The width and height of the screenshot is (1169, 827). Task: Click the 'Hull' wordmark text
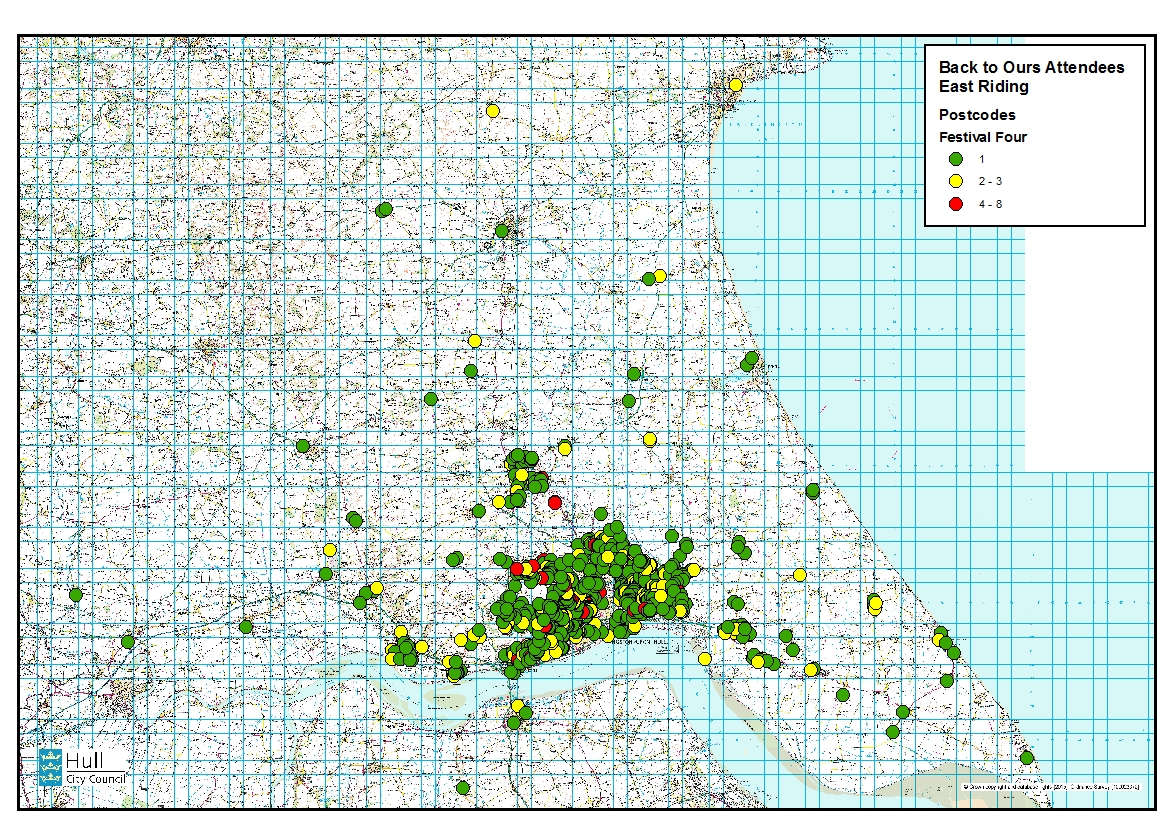pyautogui.click(x=85, y=760)
